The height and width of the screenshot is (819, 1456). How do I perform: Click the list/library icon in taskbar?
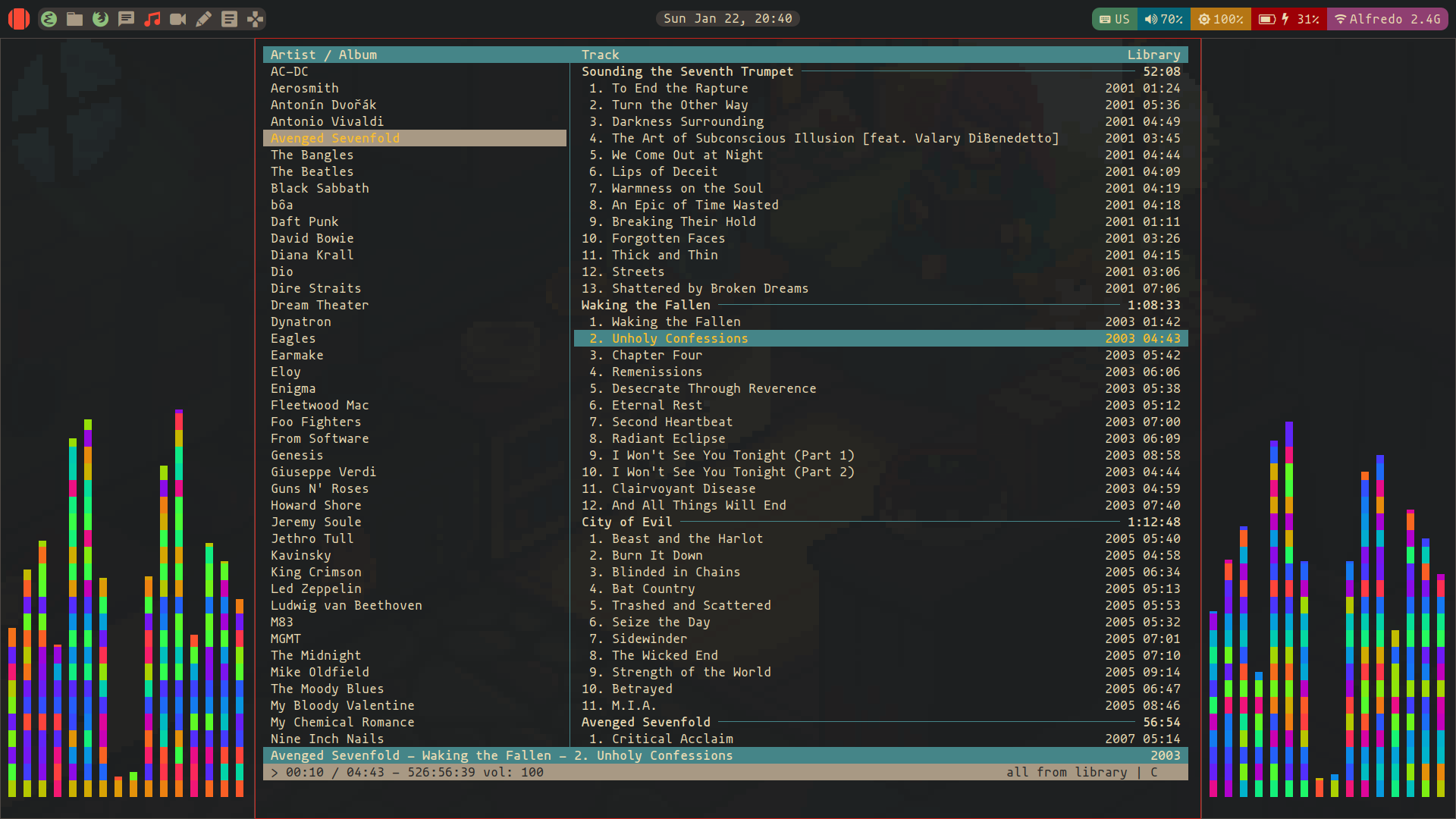pos(230,19)
